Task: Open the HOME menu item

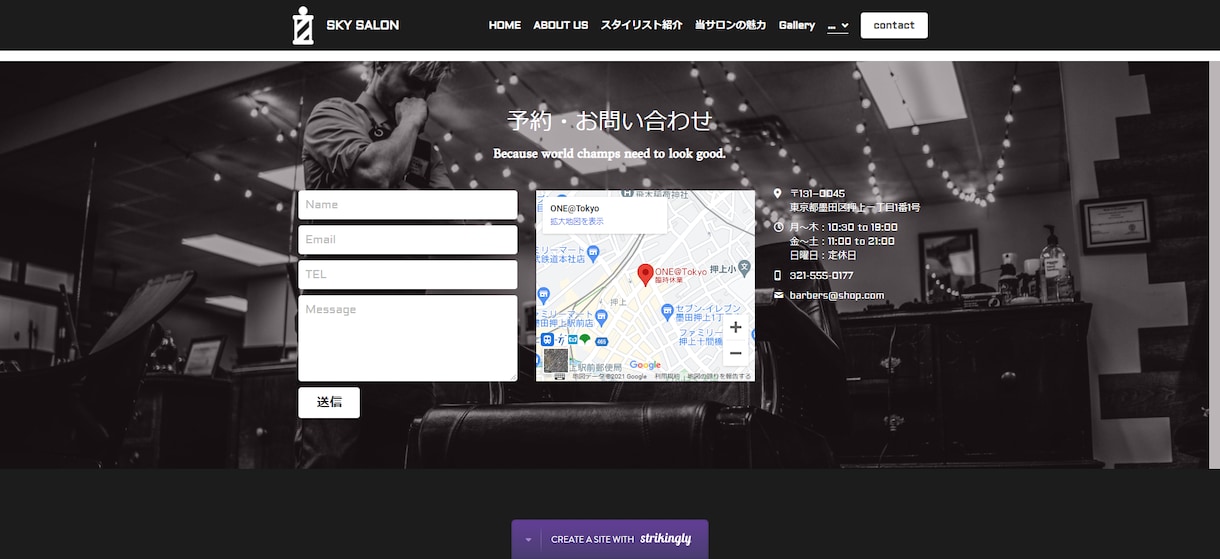Action: (x=504, y=25)
